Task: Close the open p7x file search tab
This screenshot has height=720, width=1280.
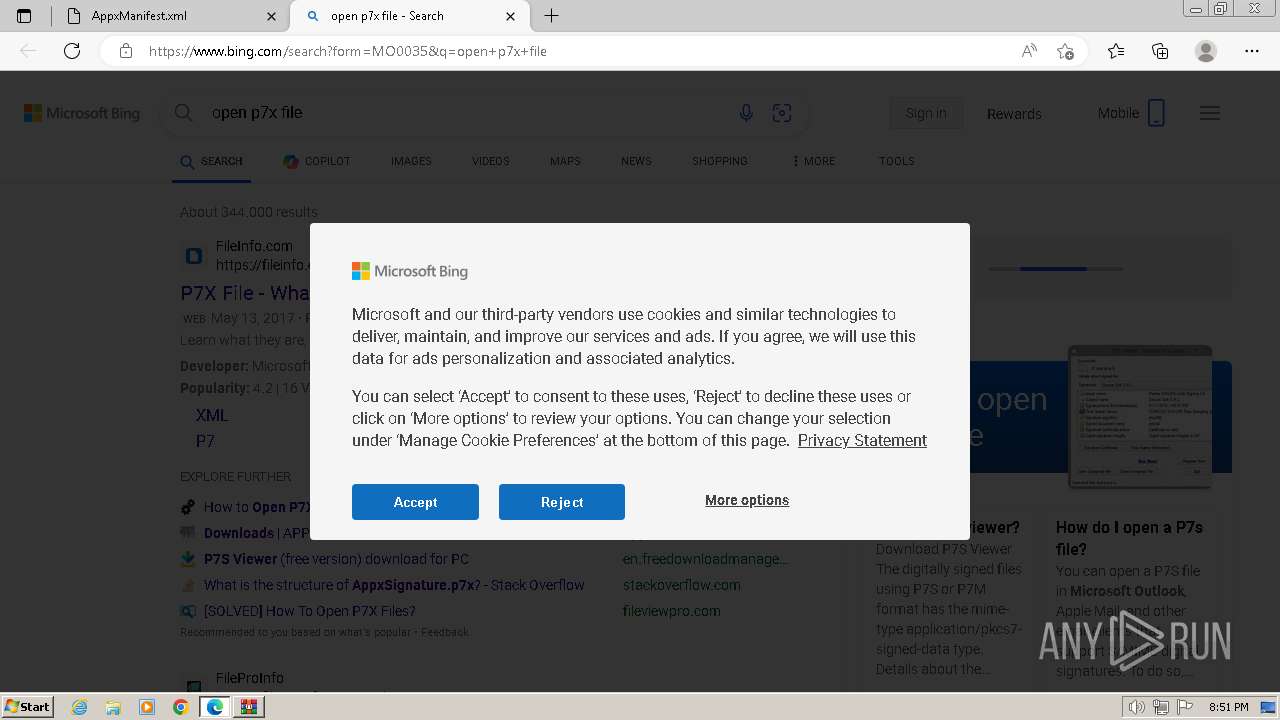Action: (x=511, y=16)
